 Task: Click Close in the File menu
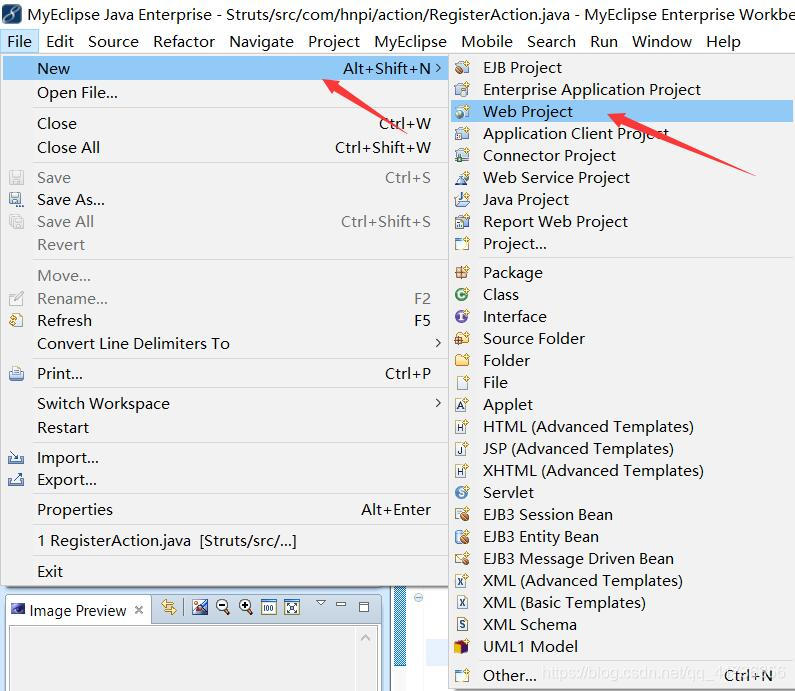tap(226, 123)
